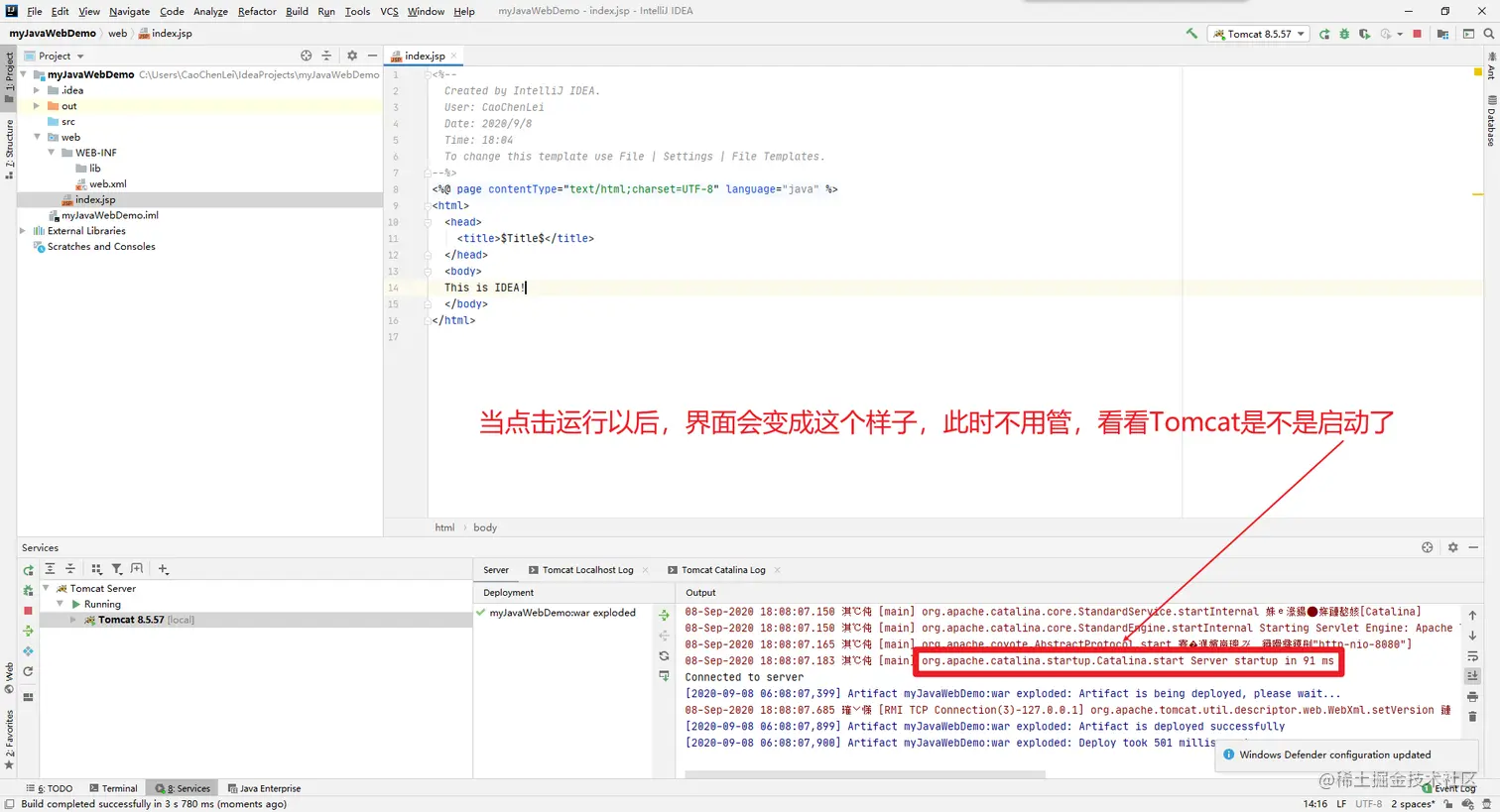The width and height of the screenshot is (1500, 812).
Task: Click the Add Service plus icon
Action: [164, 569]
